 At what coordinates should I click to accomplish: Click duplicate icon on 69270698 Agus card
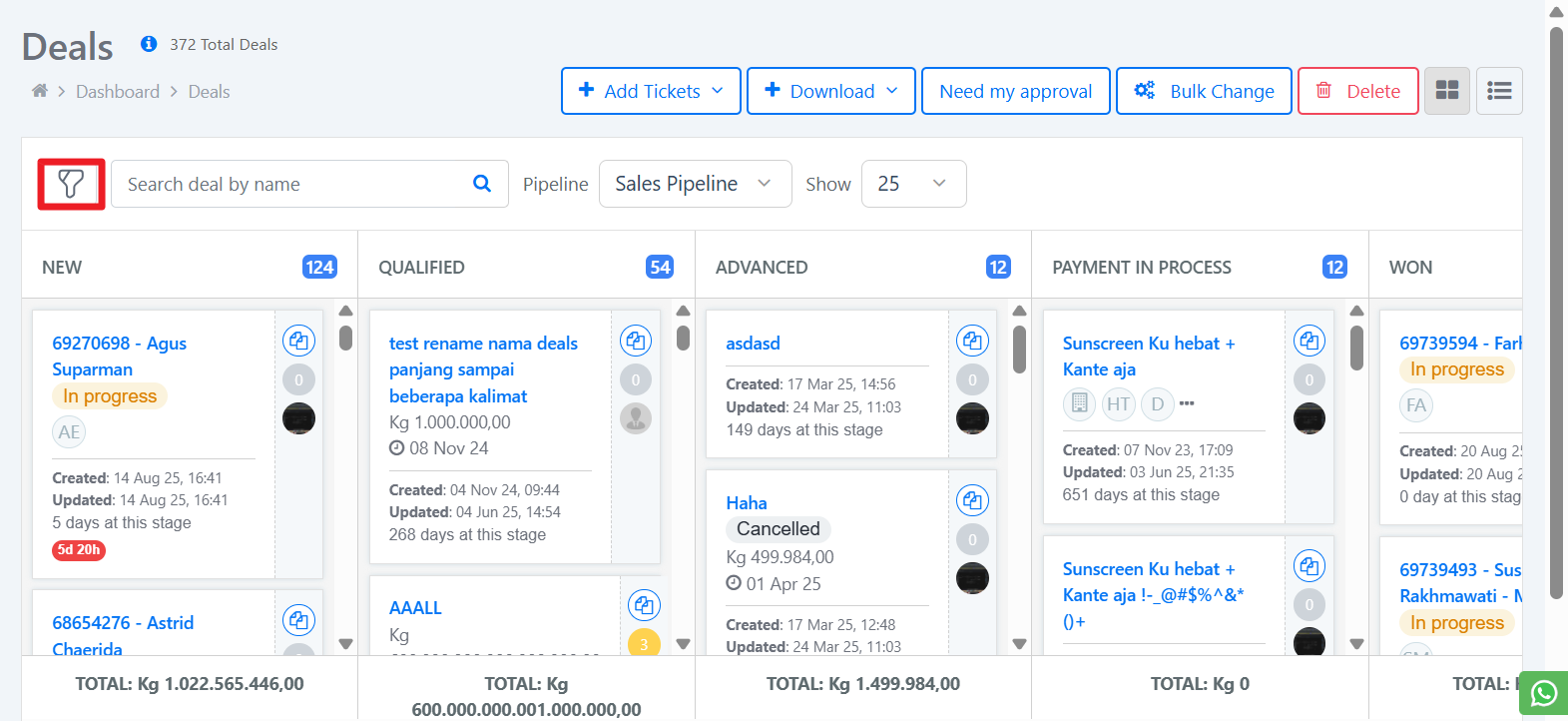(298, 341)
